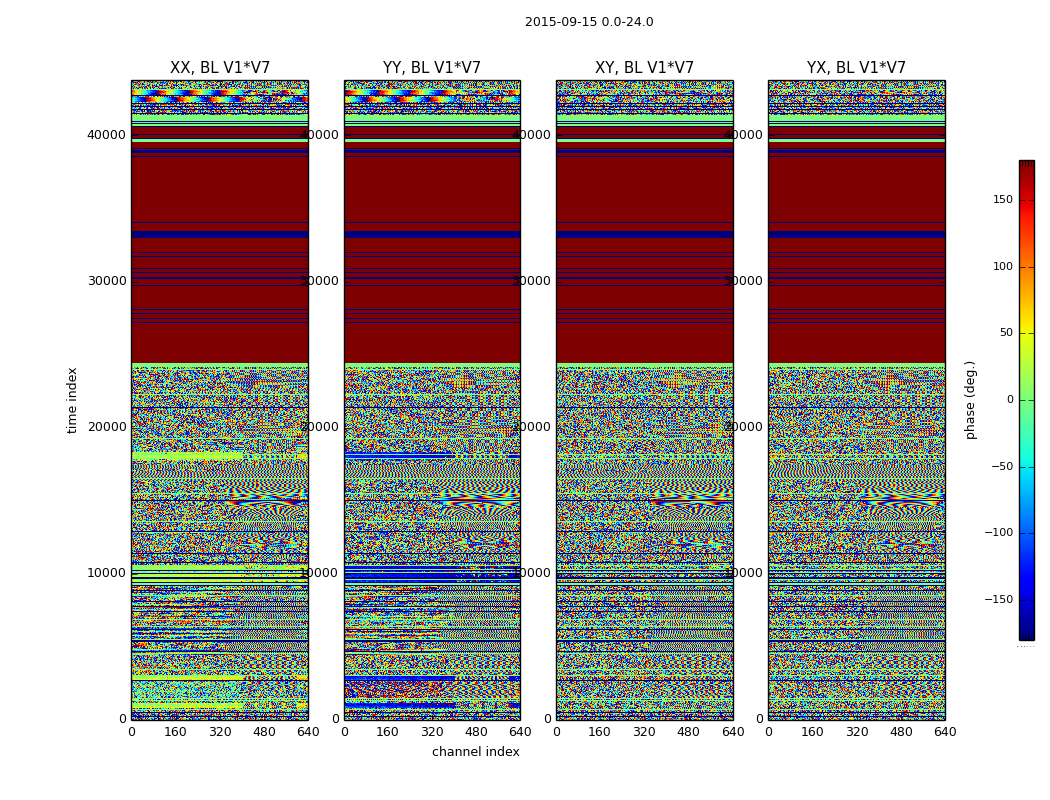
Task: Click the XY, BL V1*V7 subplot title
Action: click(644, 68)
